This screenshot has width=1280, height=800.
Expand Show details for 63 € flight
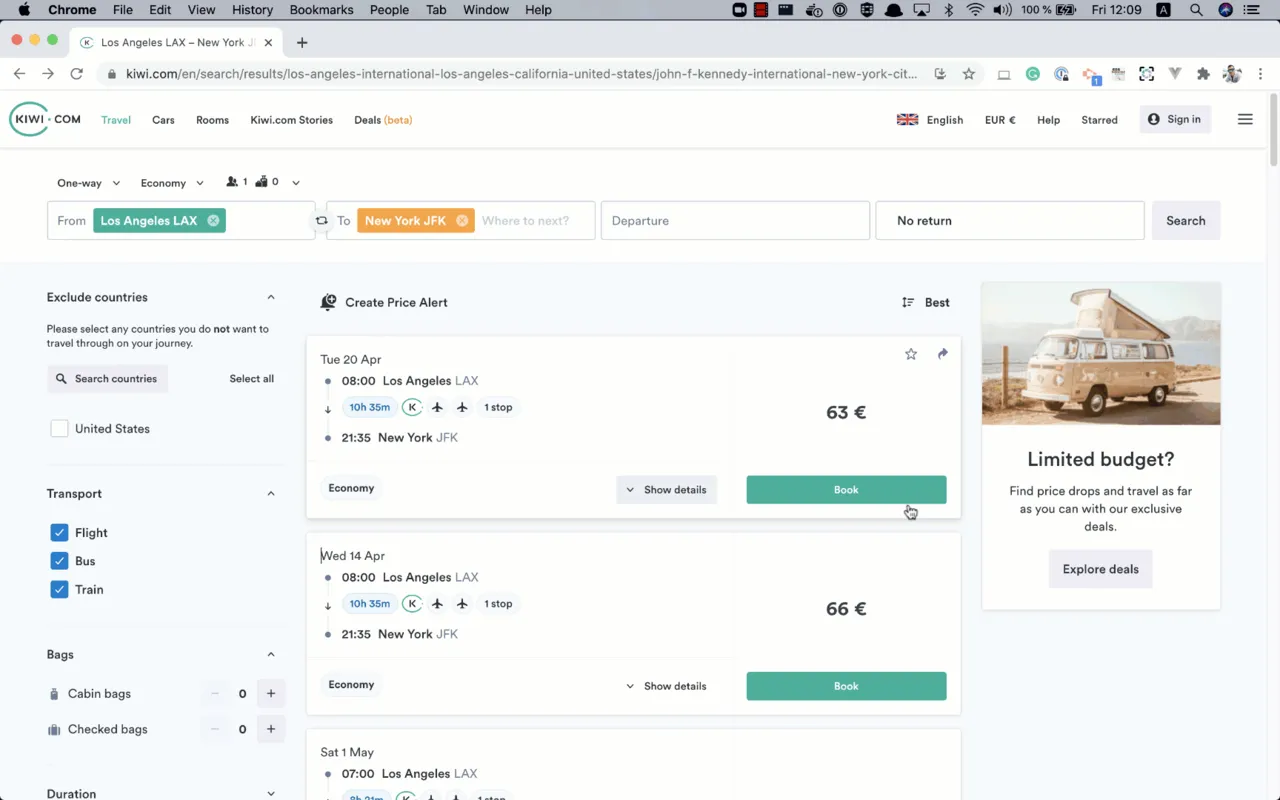coord(667,490)
